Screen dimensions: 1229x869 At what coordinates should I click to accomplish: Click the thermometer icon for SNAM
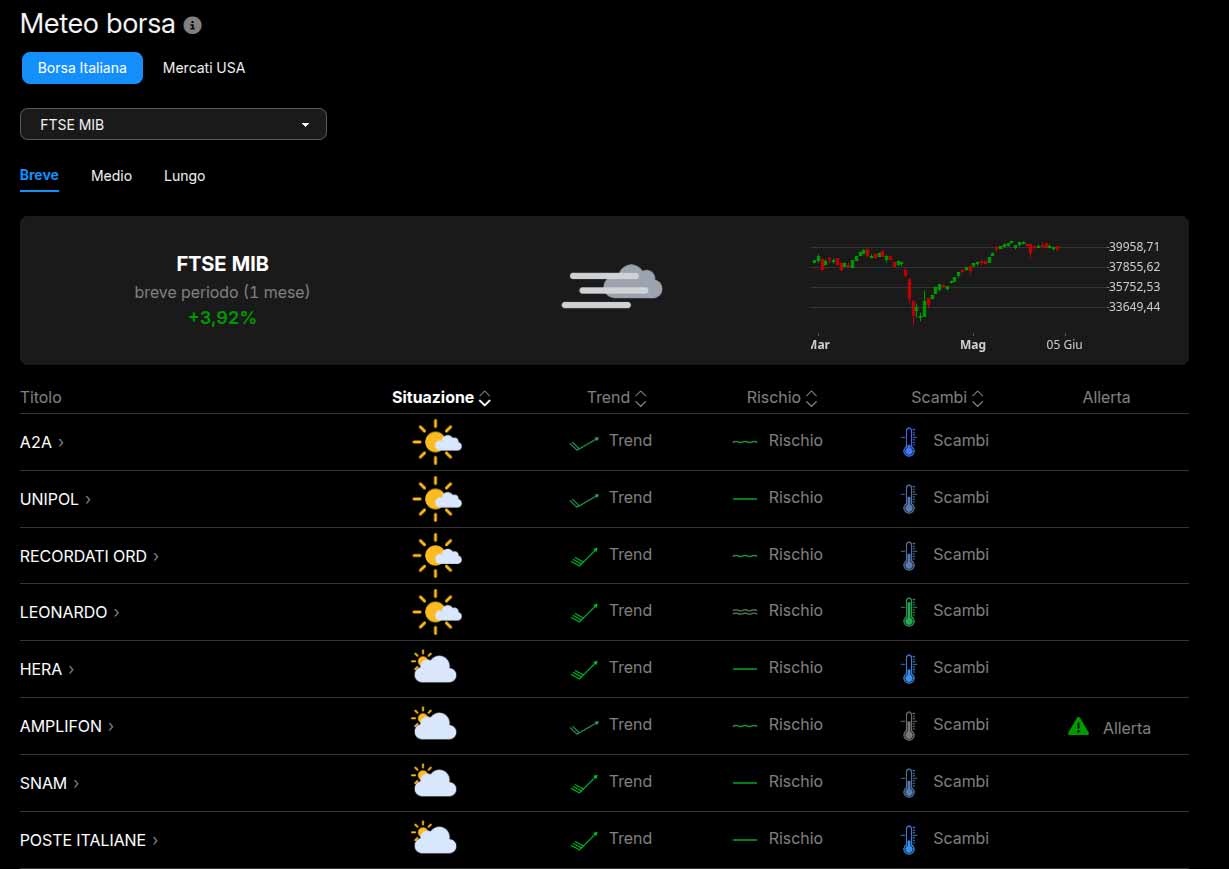pos(909,783)
